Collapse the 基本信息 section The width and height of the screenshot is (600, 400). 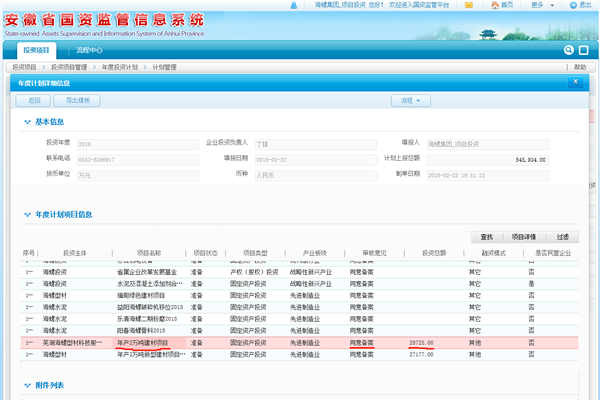pos(27,122)
